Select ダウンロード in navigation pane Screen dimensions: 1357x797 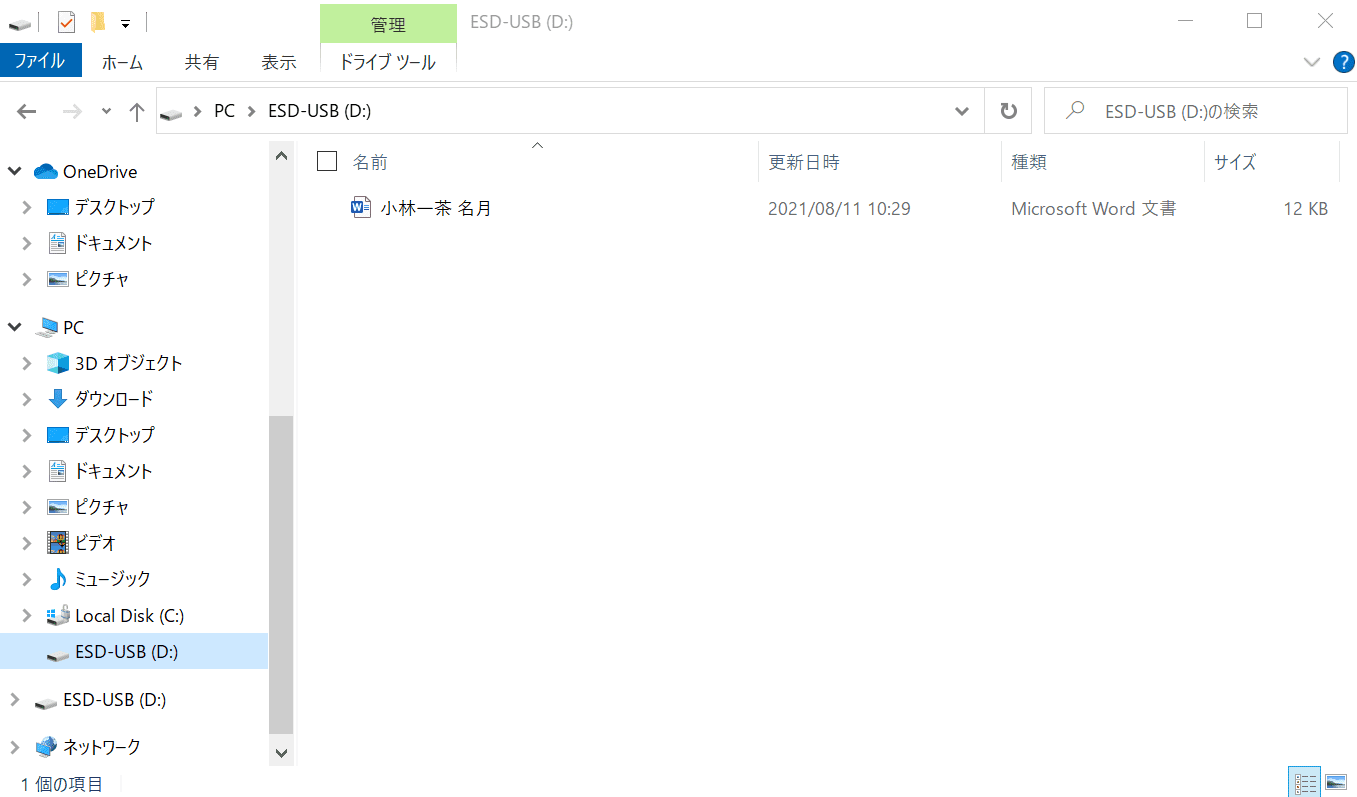[x=113, y=399]
